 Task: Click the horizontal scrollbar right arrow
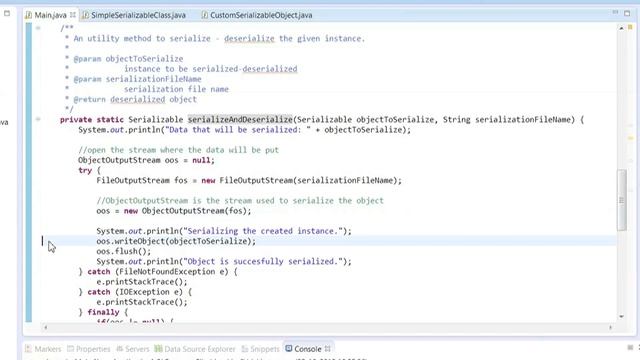point(611,327)
